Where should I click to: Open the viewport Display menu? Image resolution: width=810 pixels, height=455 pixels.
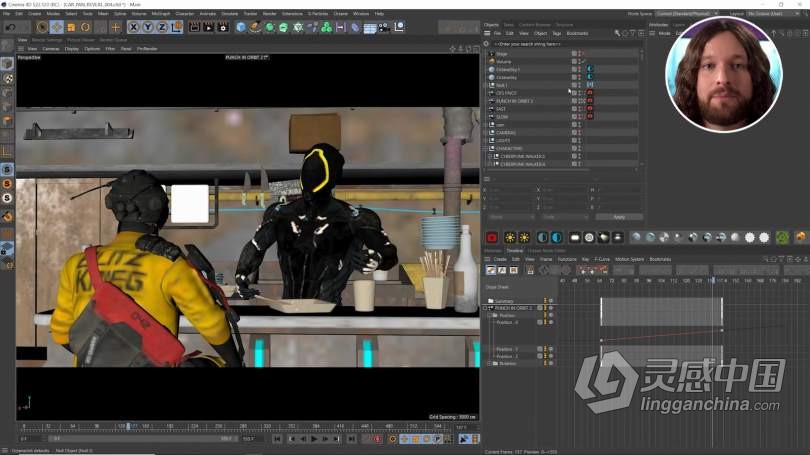pyautogui.click(x=71, y=49)
